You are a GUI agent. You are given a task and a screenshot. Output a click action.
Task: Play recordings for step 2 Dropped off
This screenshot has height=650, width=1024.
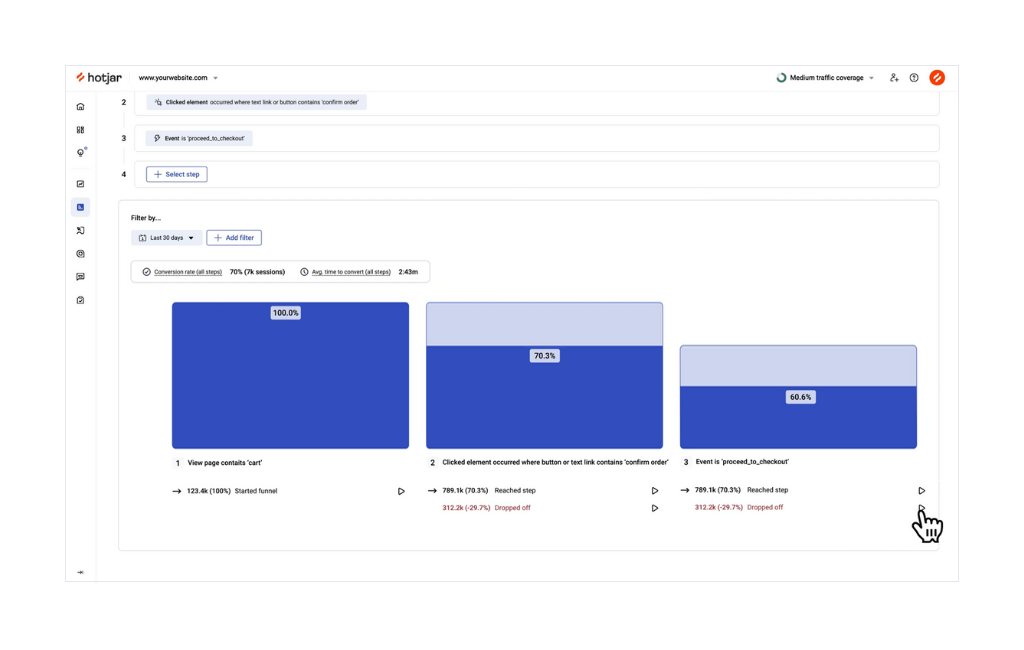pyautogui.click(x=654, y=508)
